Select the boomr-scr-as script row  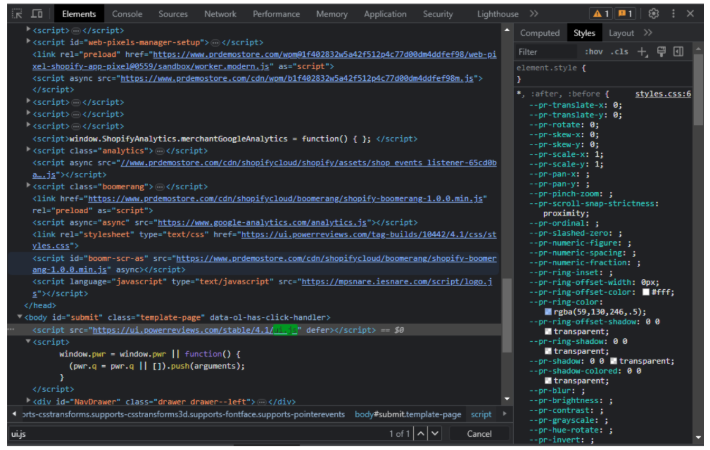click(x=254, y=264)
